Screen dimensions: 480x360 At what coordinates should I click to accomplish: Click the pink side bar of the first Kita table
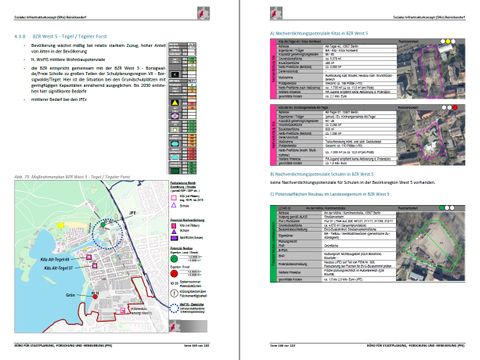tap(273, 69)
